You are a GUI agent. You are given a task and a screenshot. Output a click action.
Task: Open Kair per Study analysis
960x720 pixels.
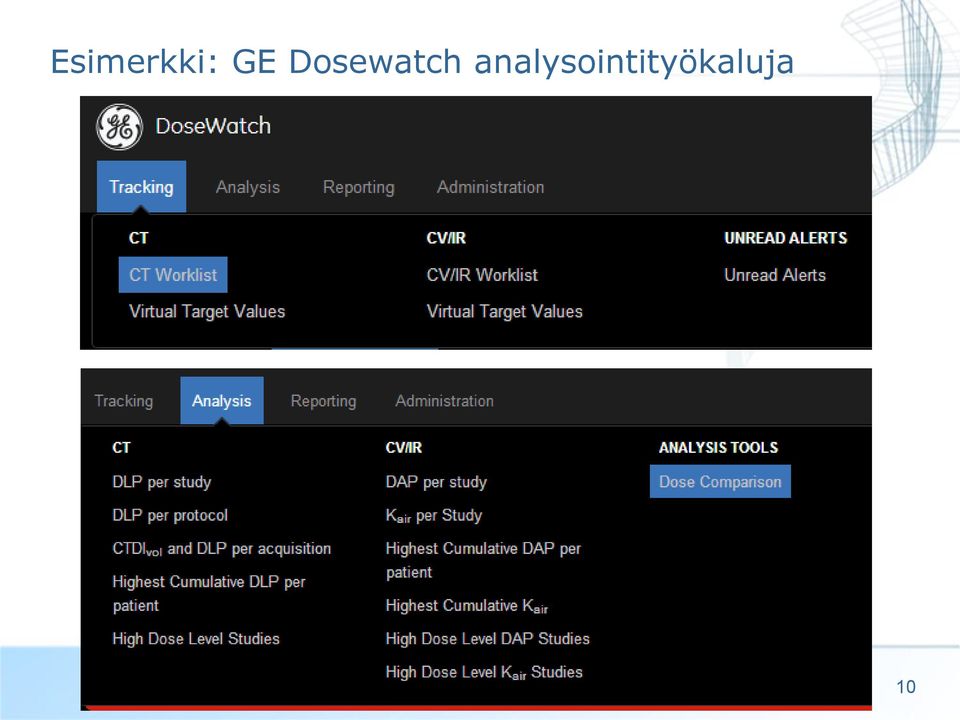click(433, 516)
